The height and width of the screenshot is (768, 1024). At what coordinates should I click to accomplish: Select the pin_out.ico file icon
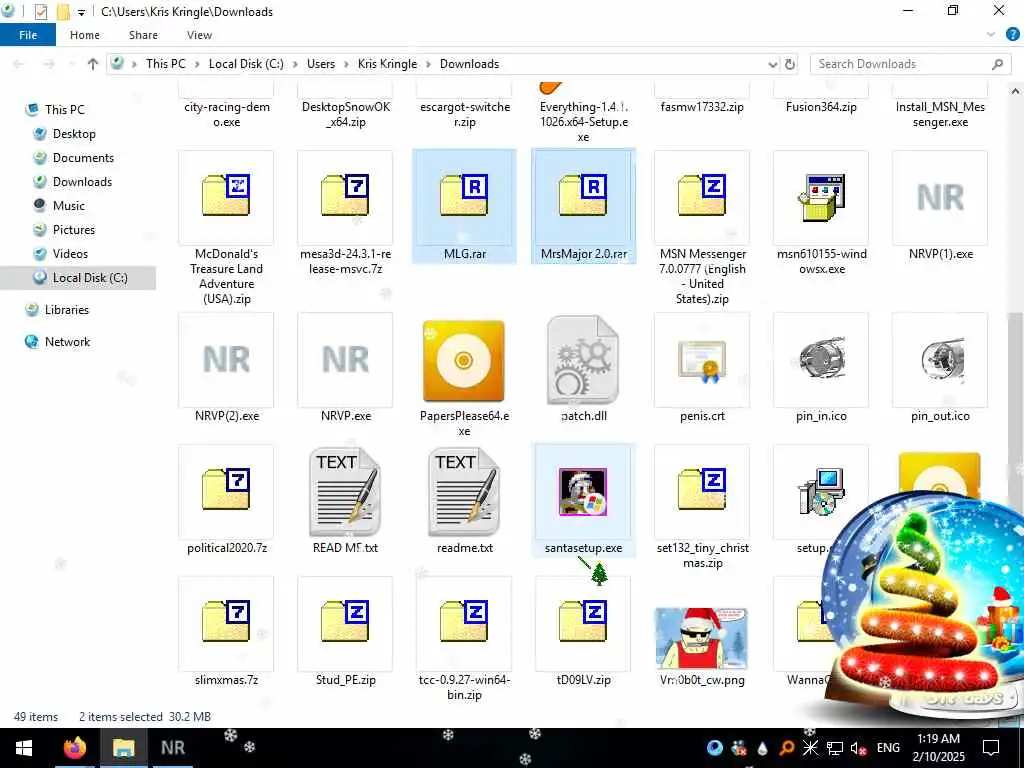pyautogui.click(x=941, y=360)
